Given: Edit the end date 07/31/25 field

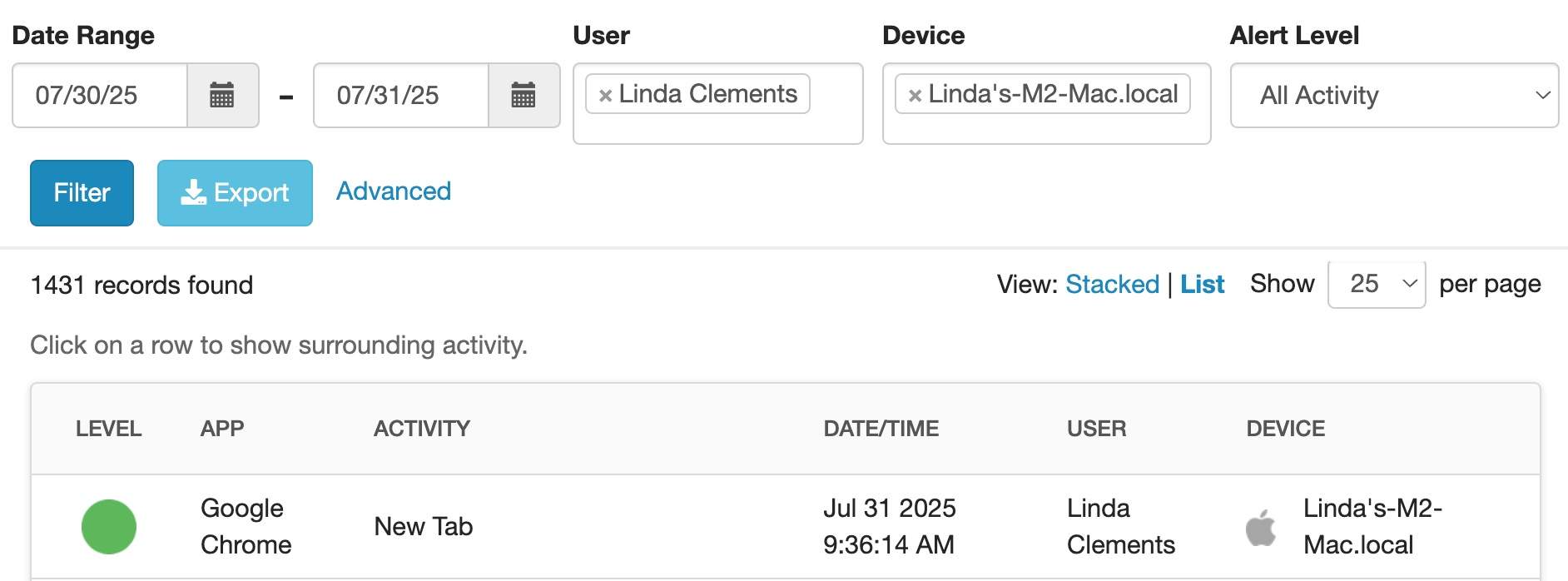Looking at the screenshot, I should point(401,95).
